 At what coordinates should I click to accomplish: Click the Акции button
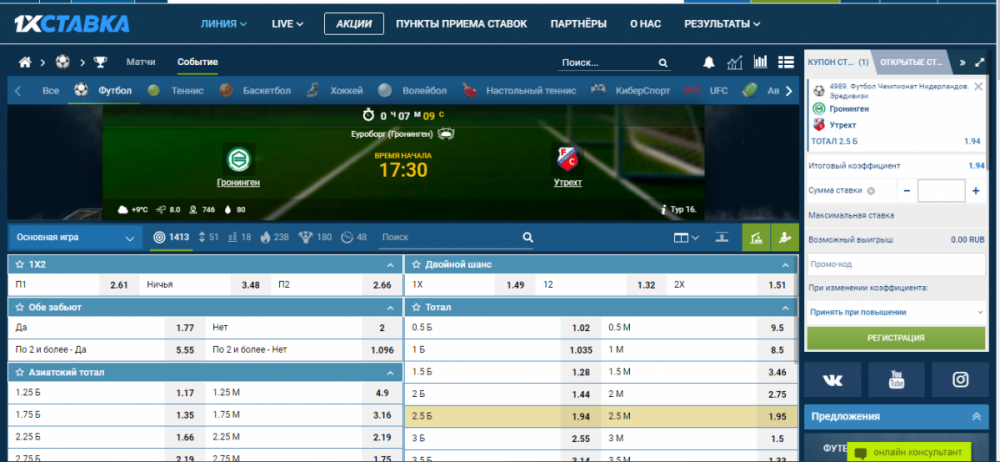pos(354,23)
